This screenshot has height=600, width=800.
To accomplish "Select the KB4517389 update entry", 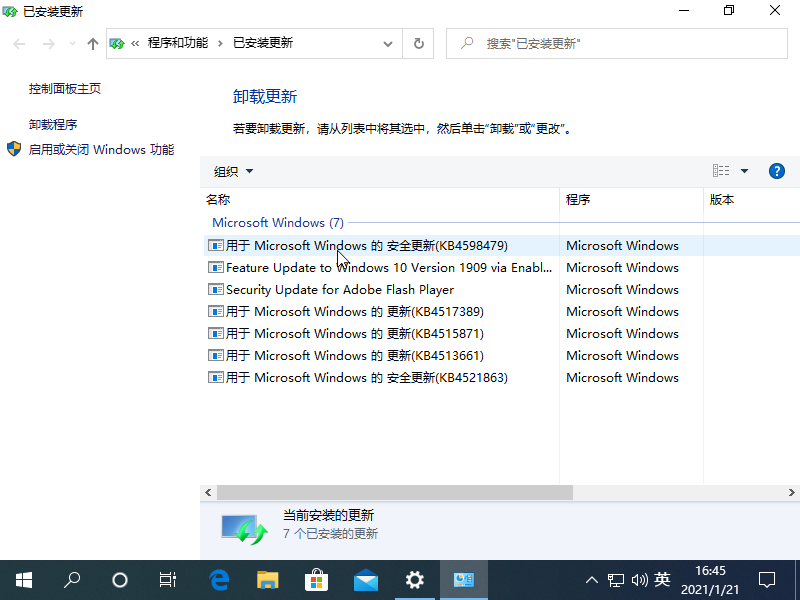I will tap(354, 311).
